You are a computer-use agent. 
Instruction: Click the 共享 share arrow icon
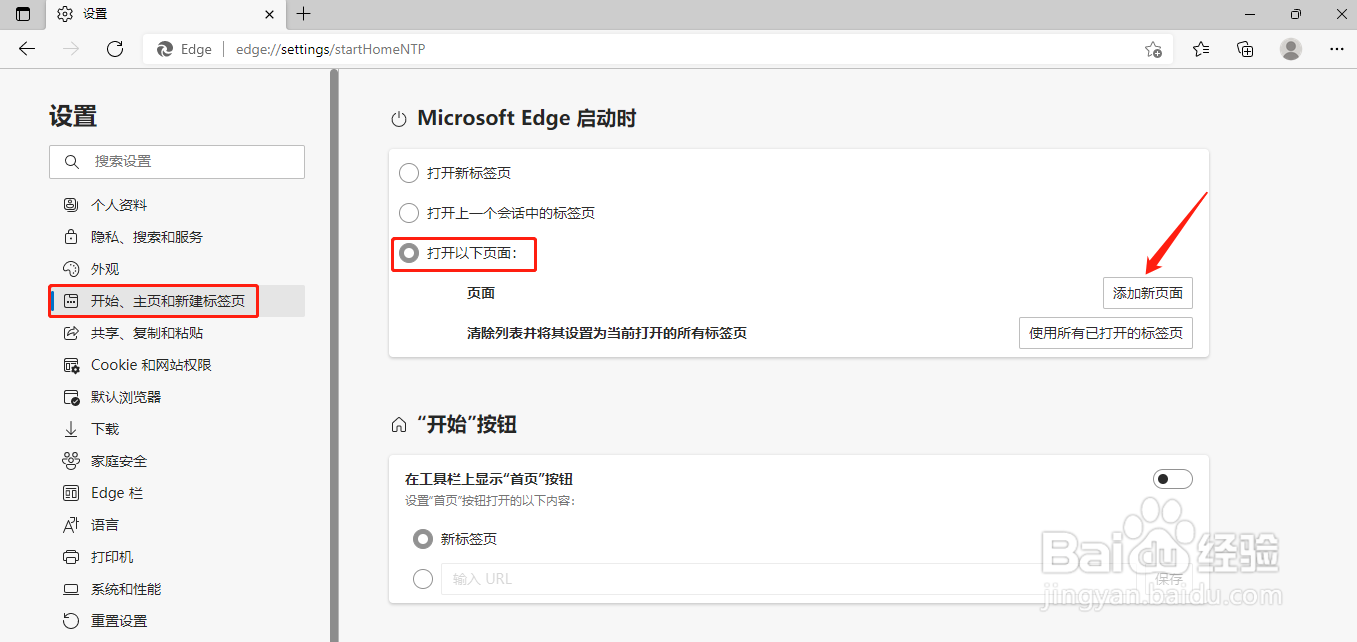coord(71,333)
